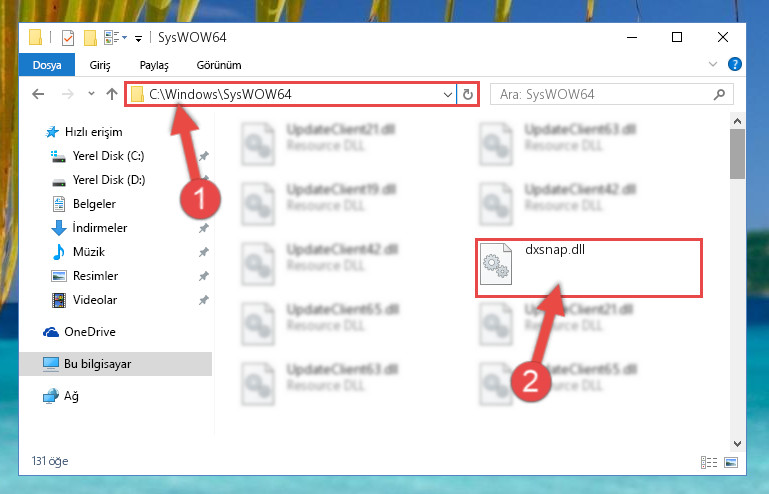Image resolution: width=769 pixels, height=494 pixels.
Task: Expand the ribbon with the chevron
Action: (713, 64)
